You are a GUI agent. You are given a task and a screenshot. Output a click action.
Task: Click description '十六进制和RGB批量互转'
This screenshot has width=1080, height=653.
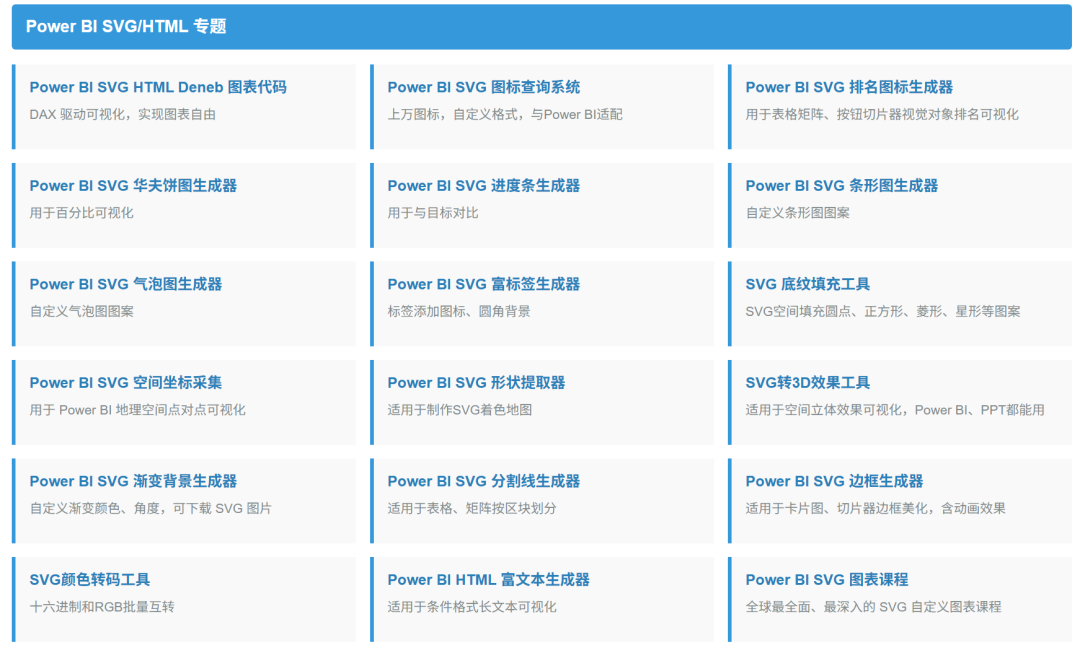(x=102, y=608)
